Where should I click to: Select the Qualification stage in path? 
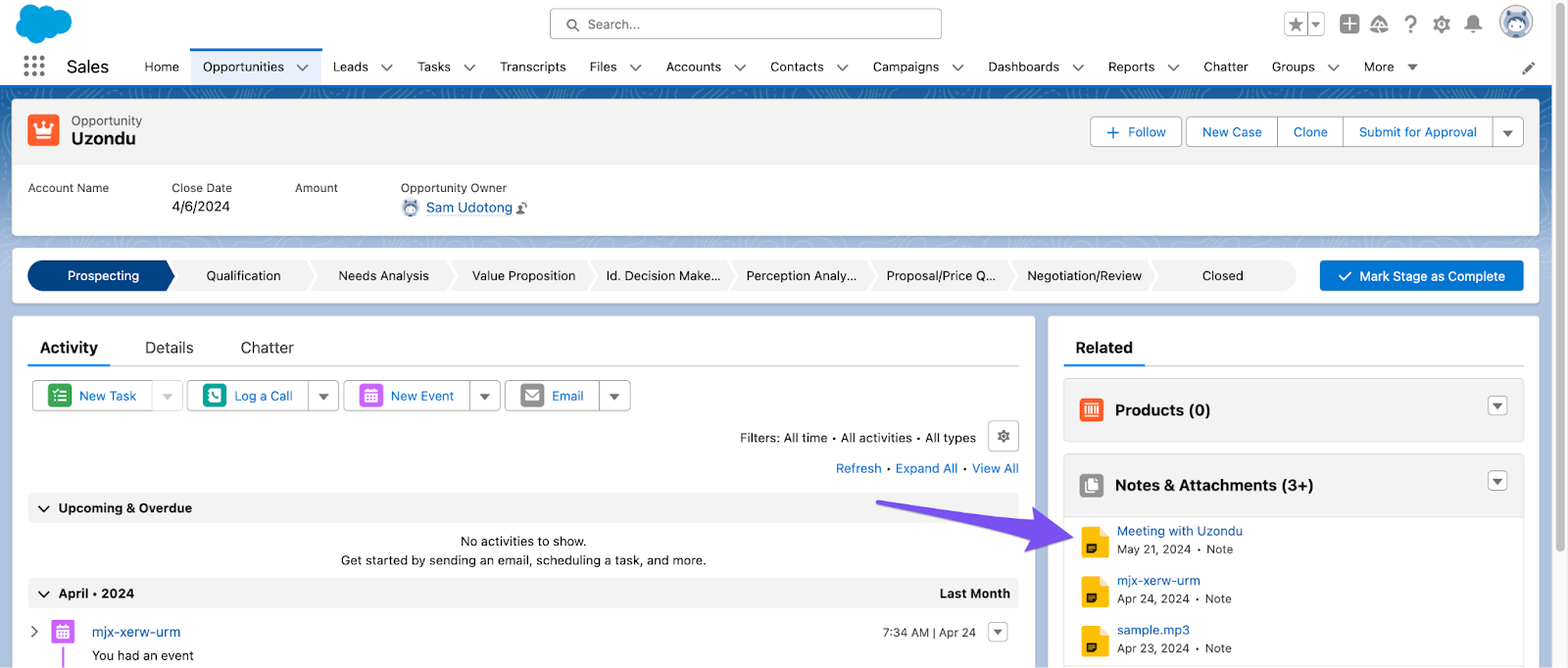pyautogui.click(x=243, y=276)
